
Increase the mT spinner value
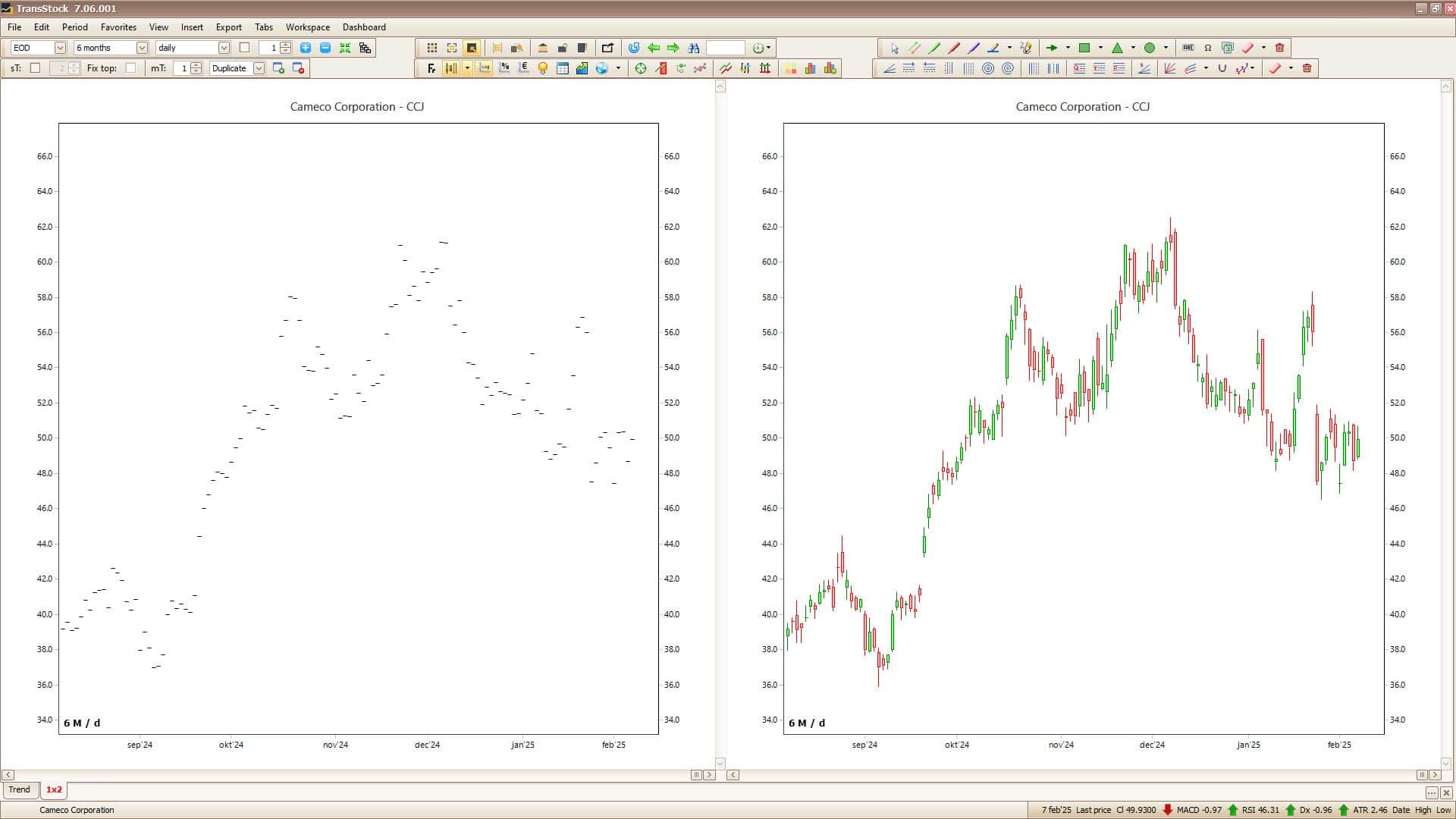[197, 65]
